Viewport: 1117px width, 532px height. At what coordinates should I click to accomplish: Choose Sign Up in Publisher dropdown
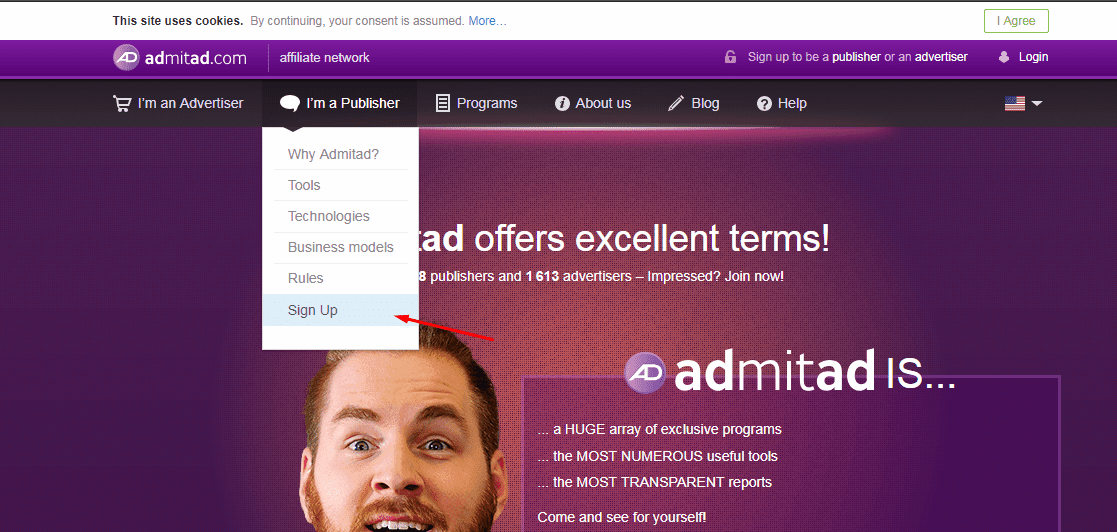coord(341,310)
